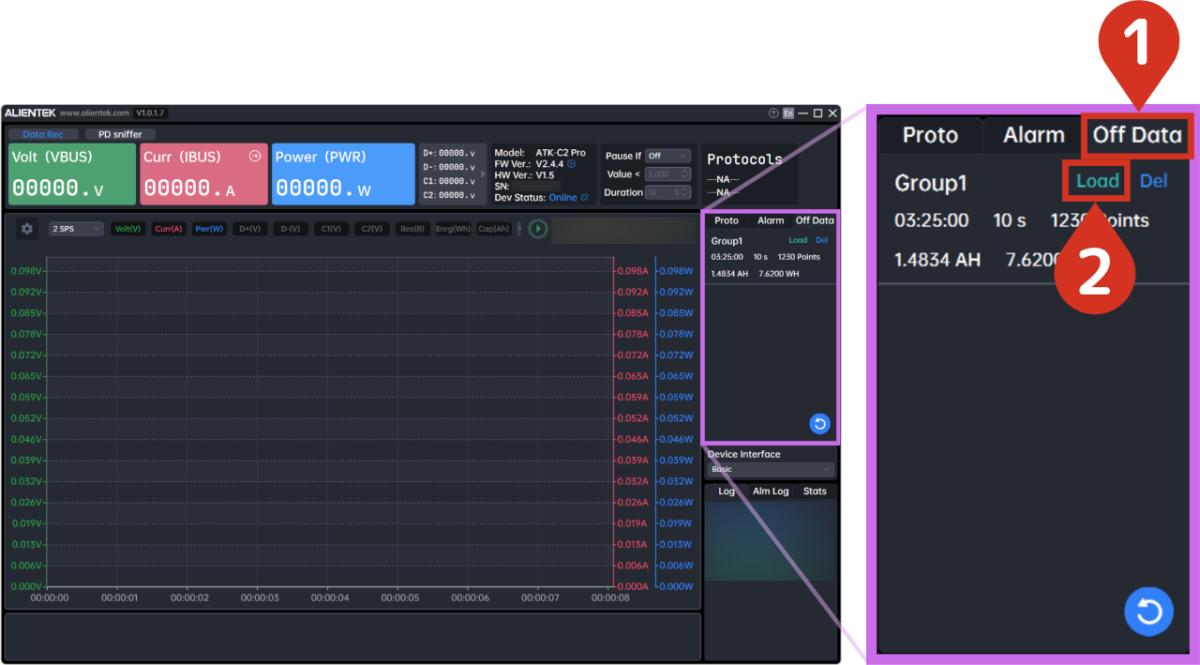The height and width of the screenshot is (665, 1200).
Task: Select the Proto tab in small panel
Action: click(x=727, y=220)
